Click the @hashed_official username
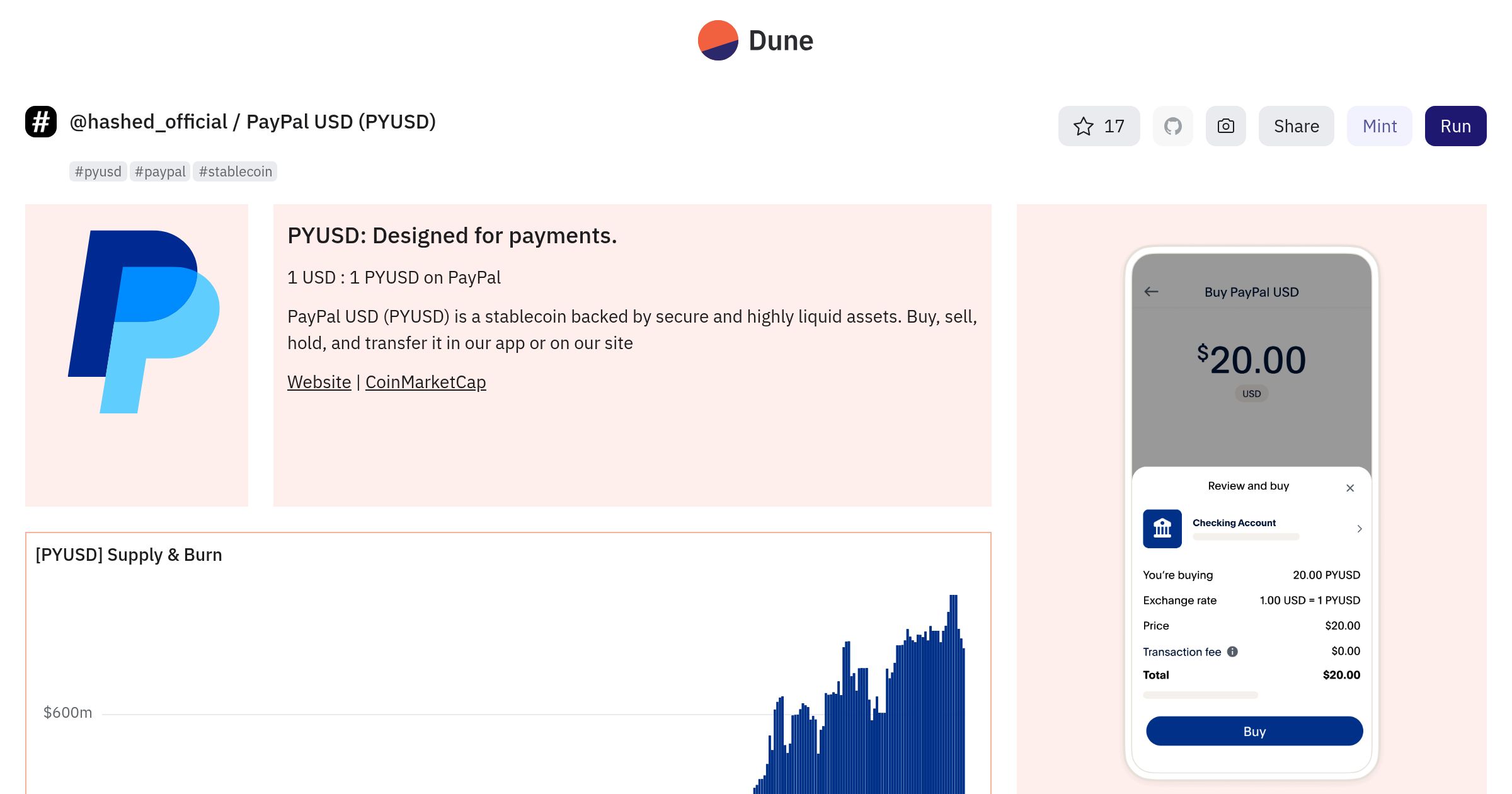This screenshot has width=1512, height=794. (x=148, y=122)
